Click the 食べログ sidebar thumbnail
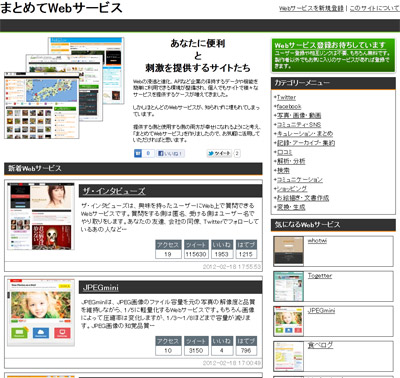 (x=289, y=356)
